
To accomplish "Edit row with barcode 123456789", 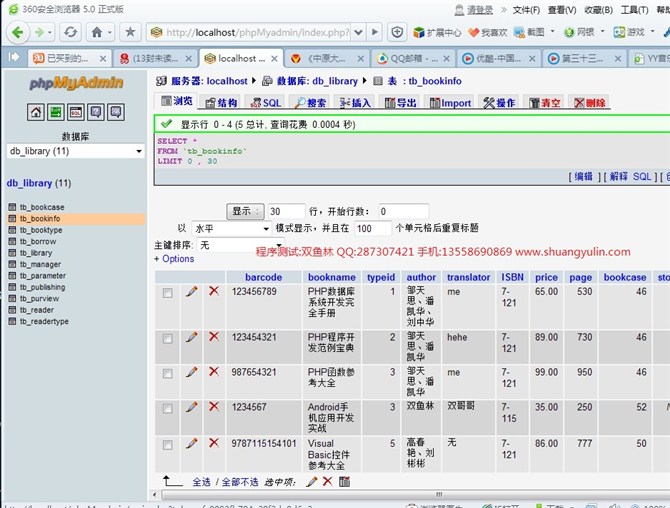I will (191, 292).
